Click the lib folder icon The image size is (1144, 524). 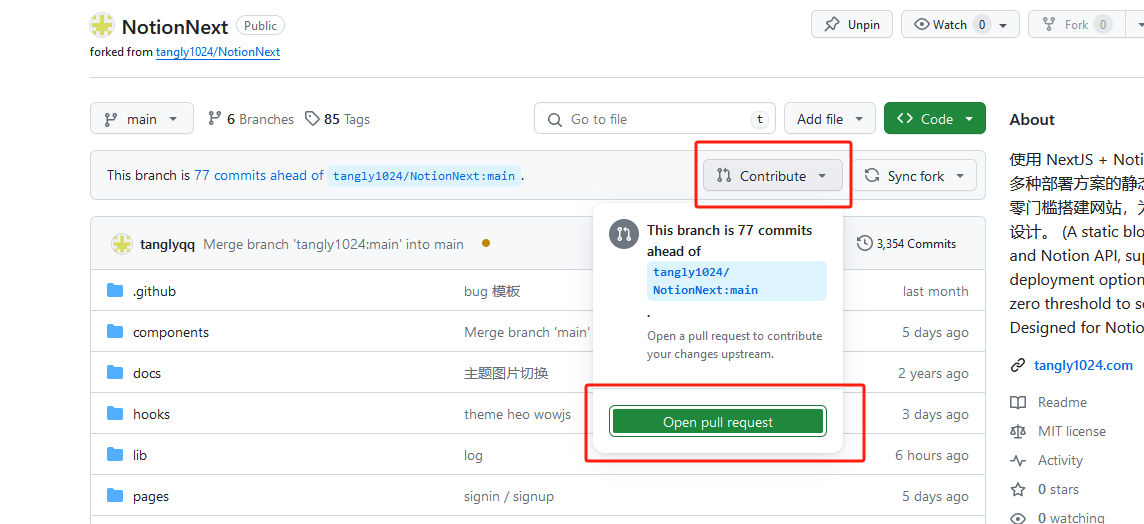click(115, 455)
